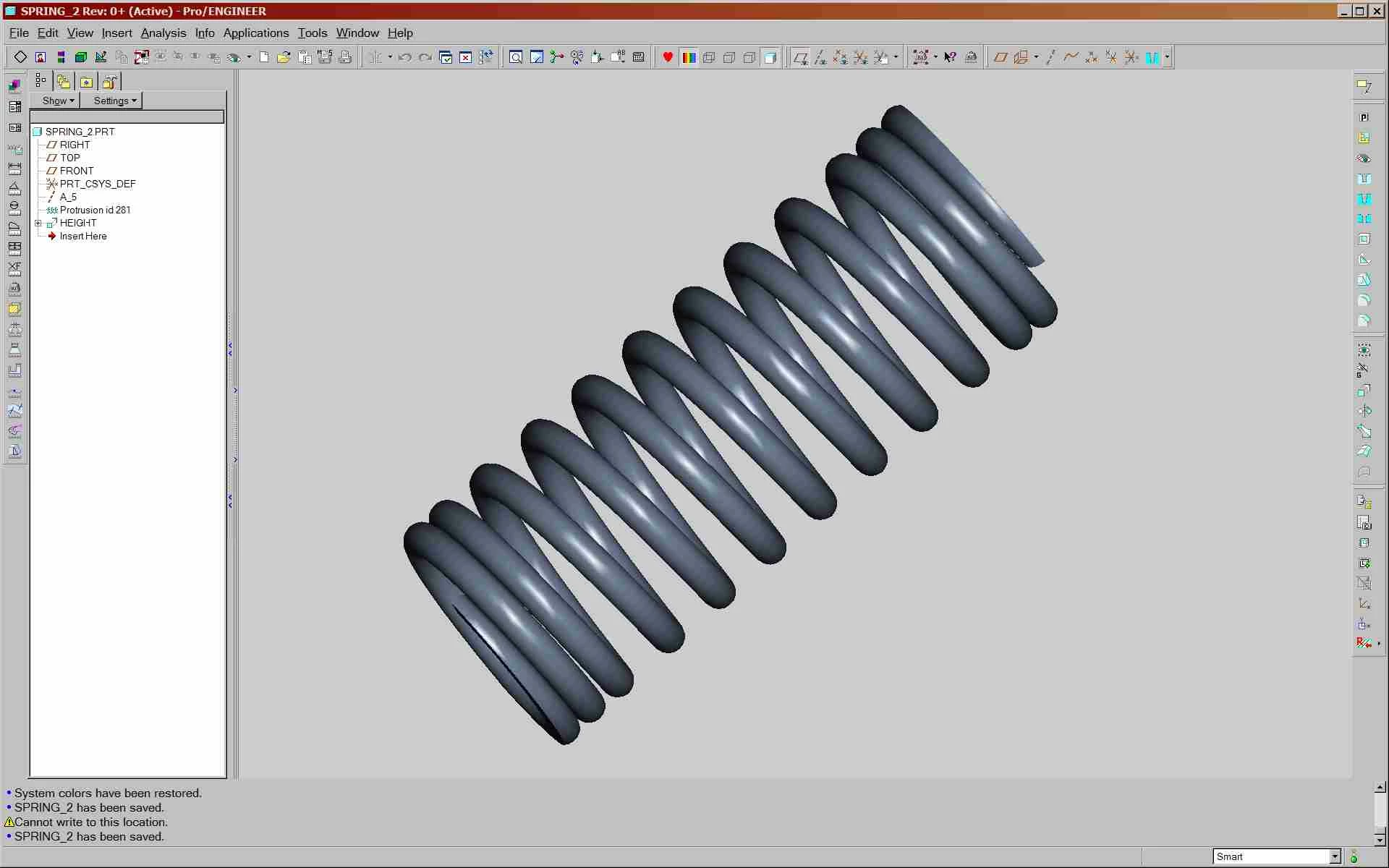Expand the HEIGHT feature in model tree

pos(38,224)
